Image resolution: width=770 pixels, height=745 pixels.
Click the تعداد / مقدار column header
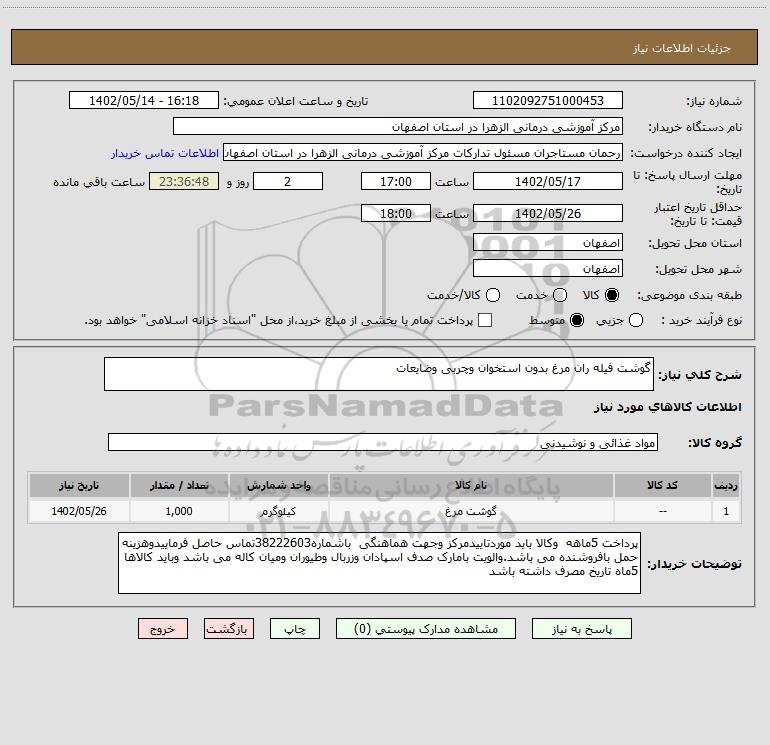(179, 485)
